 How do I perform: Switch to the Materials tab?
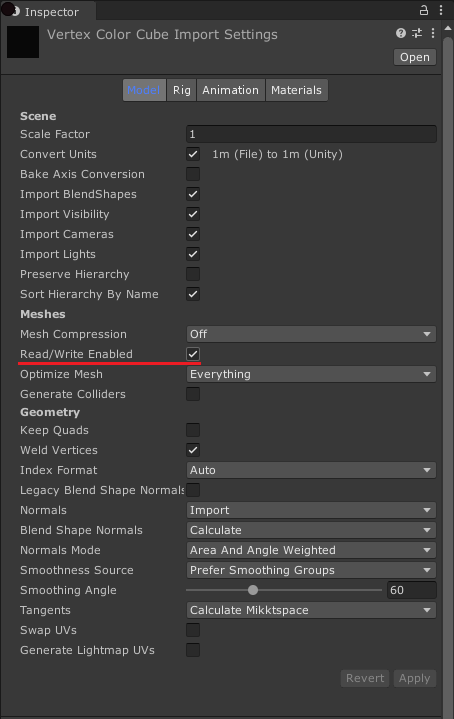296,90
